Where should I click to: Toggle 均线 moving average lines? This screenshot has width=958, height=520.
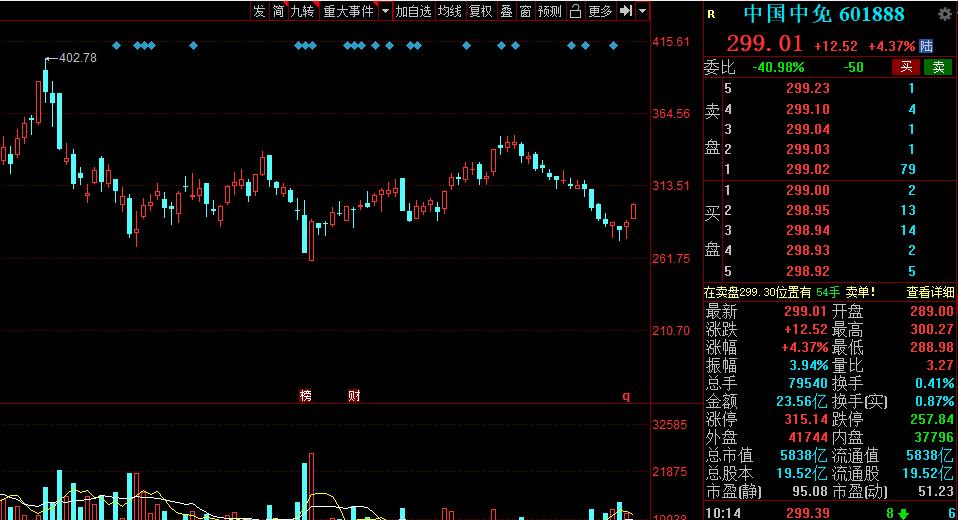[450, 11]
